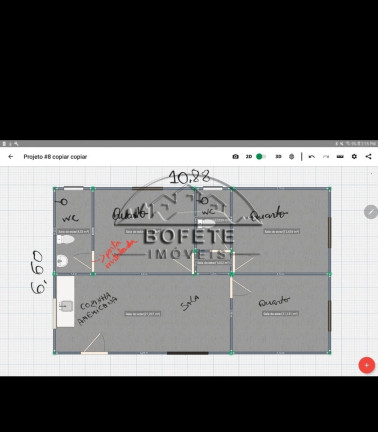Select the kitchen sink in Cozinha Americana

pyautogui.click(x=66, y=306)
